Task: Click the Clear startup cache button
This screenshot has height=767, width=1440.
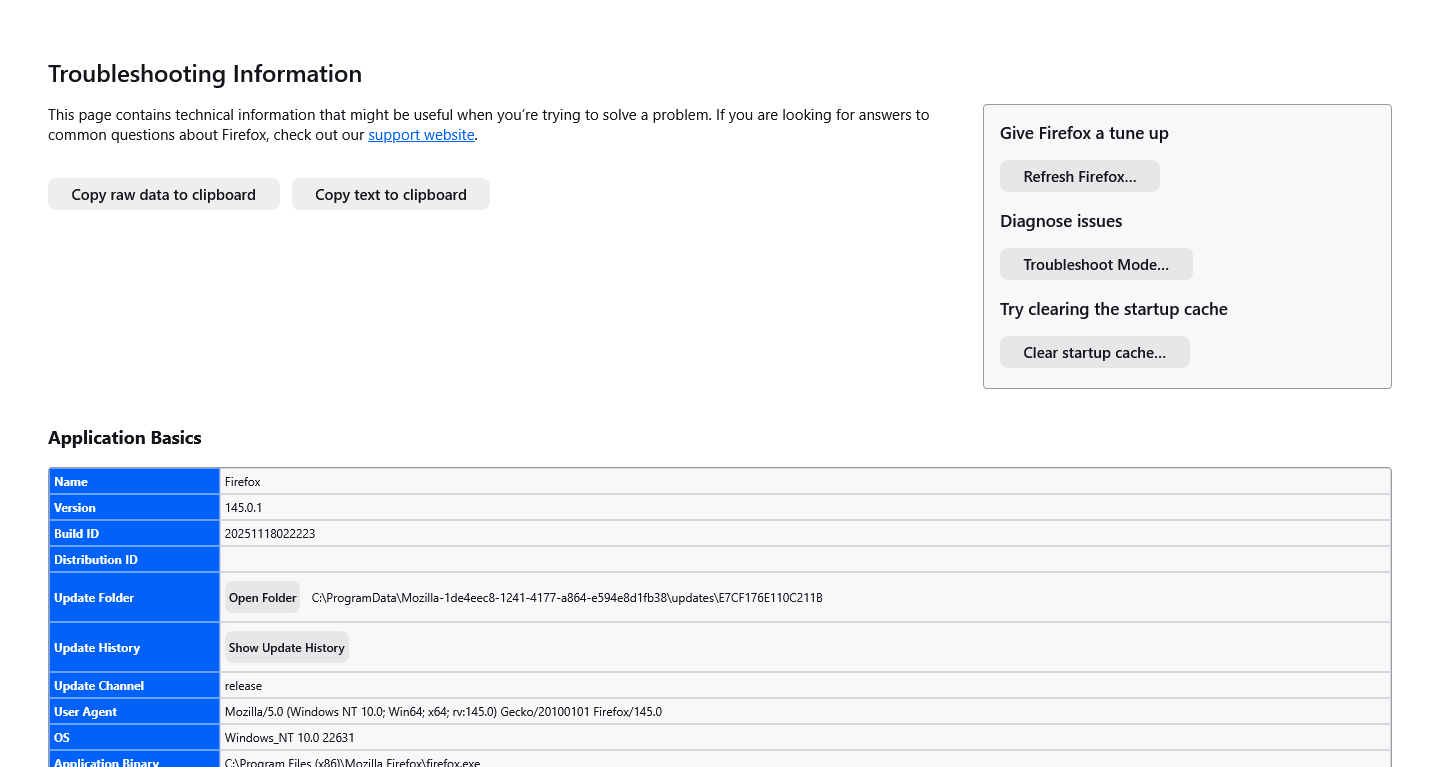Action: pyautogui.click(x=1094, y=353)
